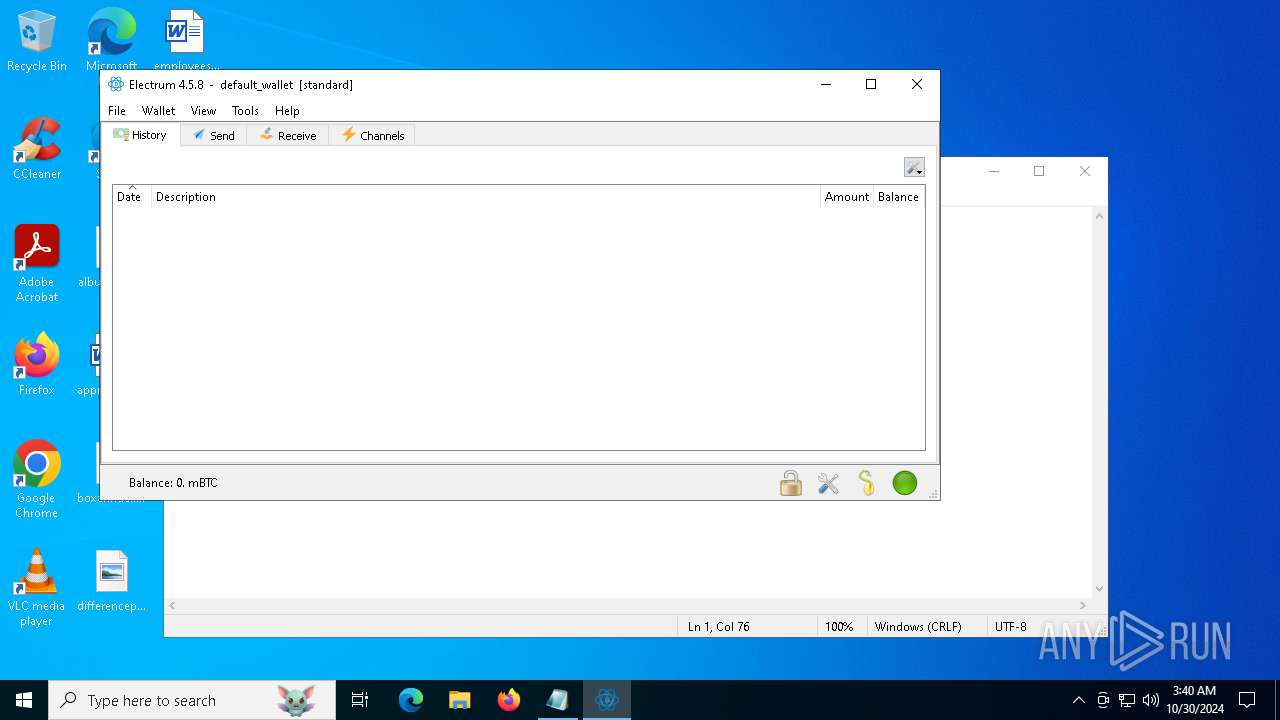
Task: Open Recycle Bin desktop icon
Action: (37, 42)
